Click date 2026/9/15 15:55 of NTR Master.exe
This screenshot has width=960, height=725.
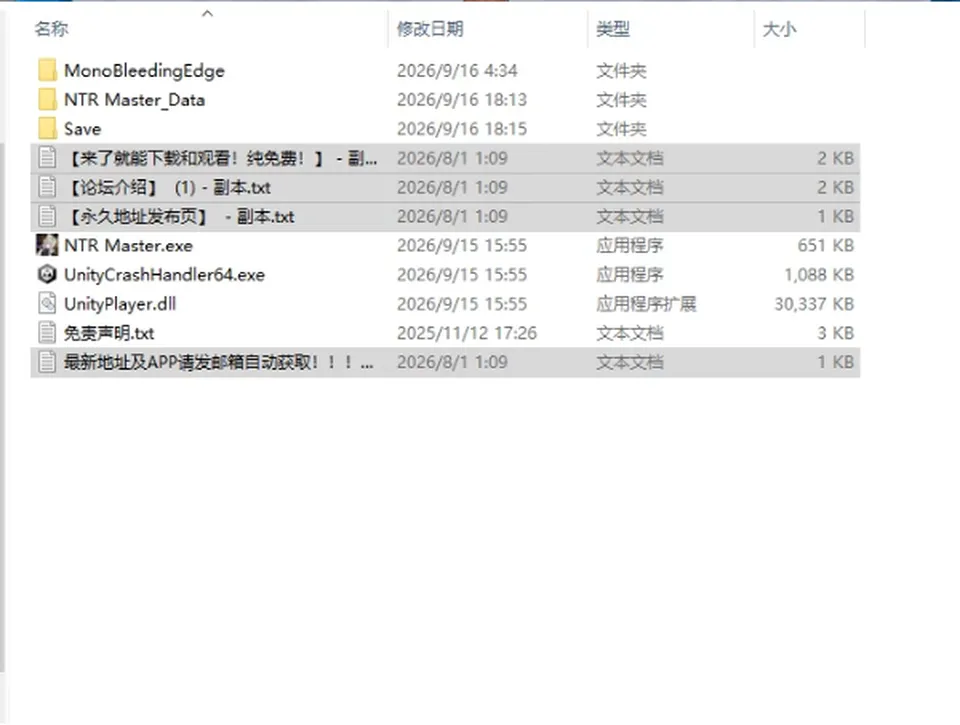coord(462,246)
